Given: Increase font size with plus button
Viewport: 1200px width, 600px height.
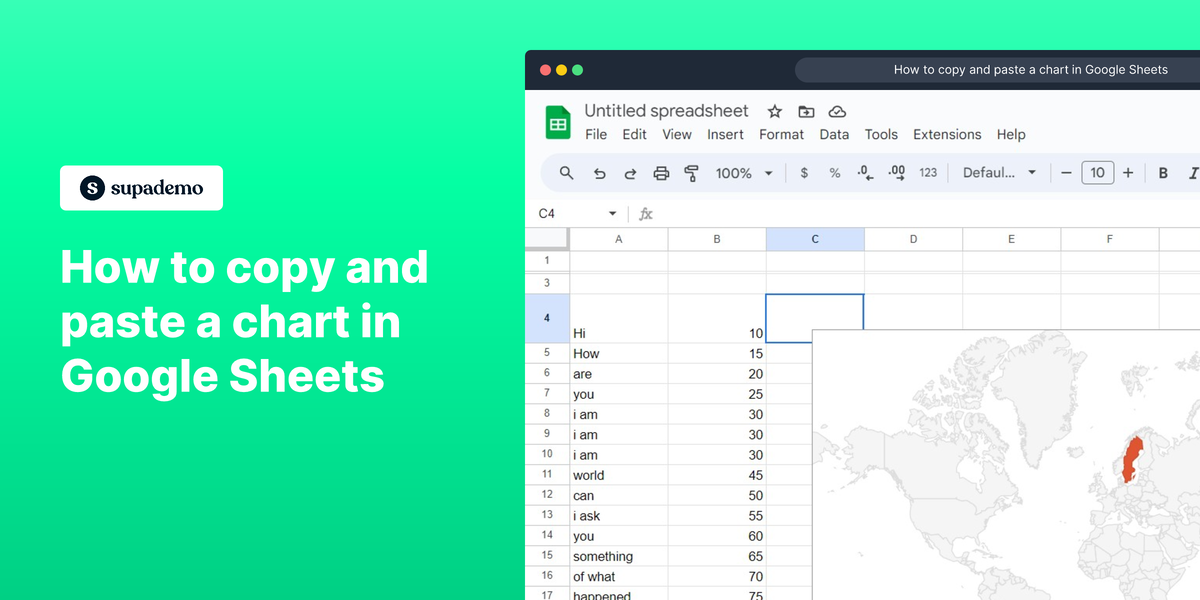Looking at the screenshot, I should [1128, 172].
